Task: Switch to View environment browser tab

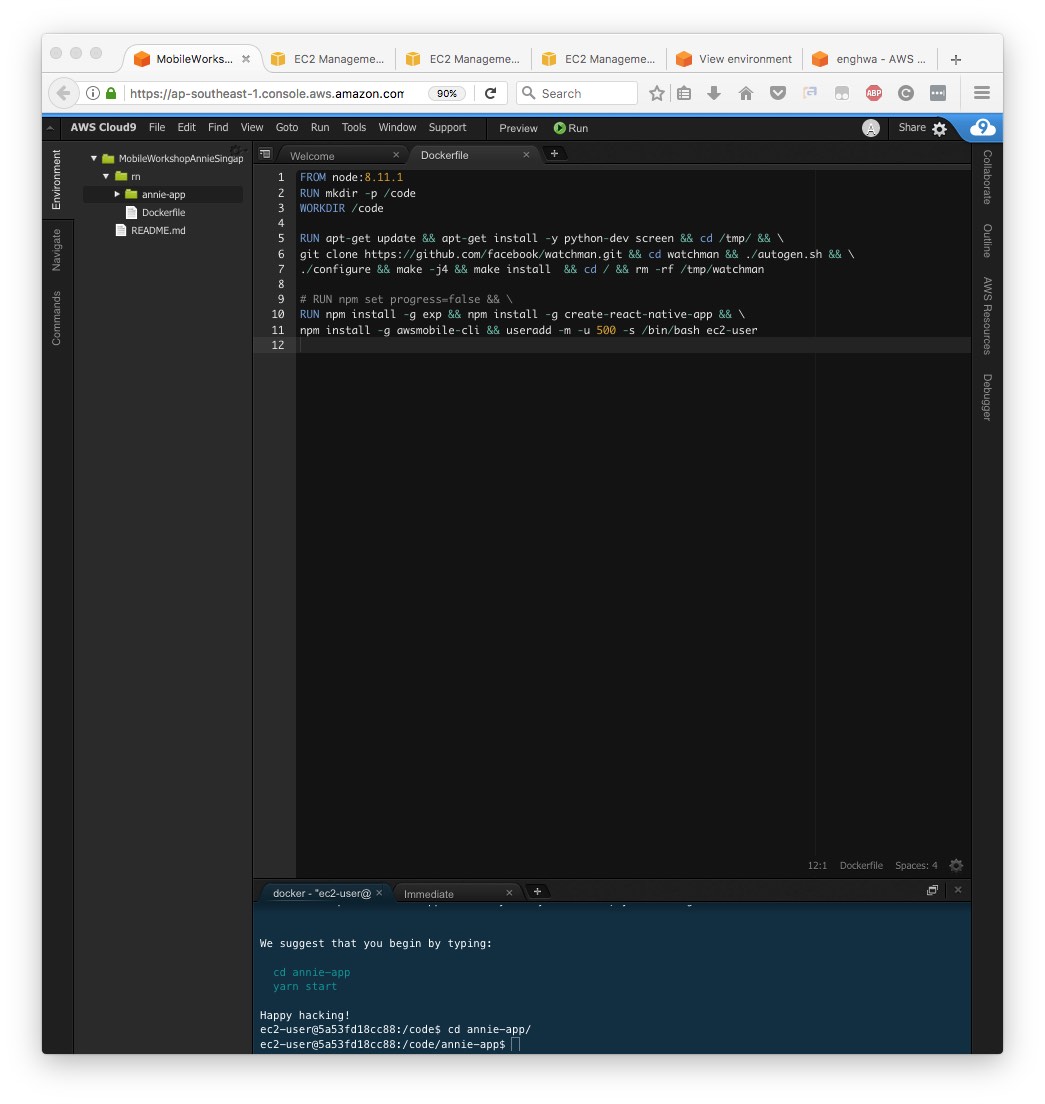Action: coord(734,59)
